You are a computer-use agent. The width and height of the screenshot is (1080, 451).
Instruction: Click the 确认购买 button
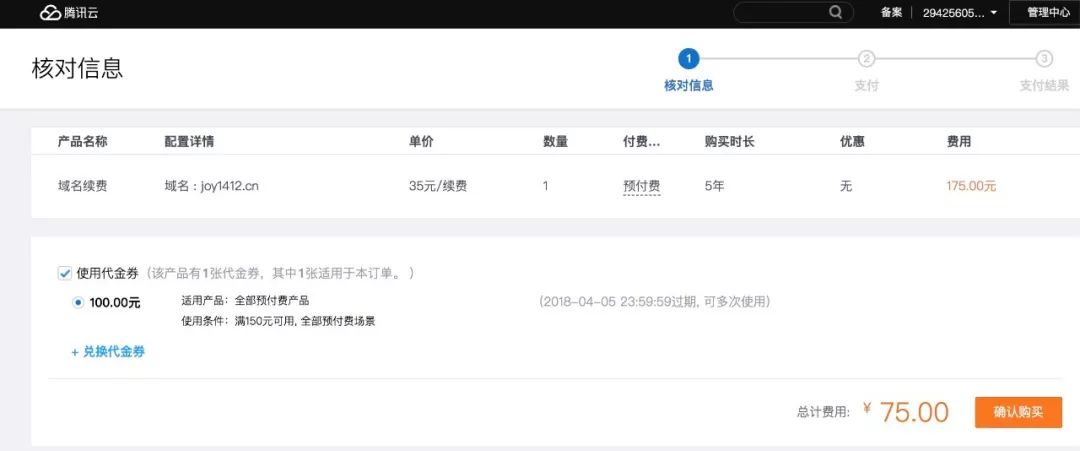(x=1018, y=412)
